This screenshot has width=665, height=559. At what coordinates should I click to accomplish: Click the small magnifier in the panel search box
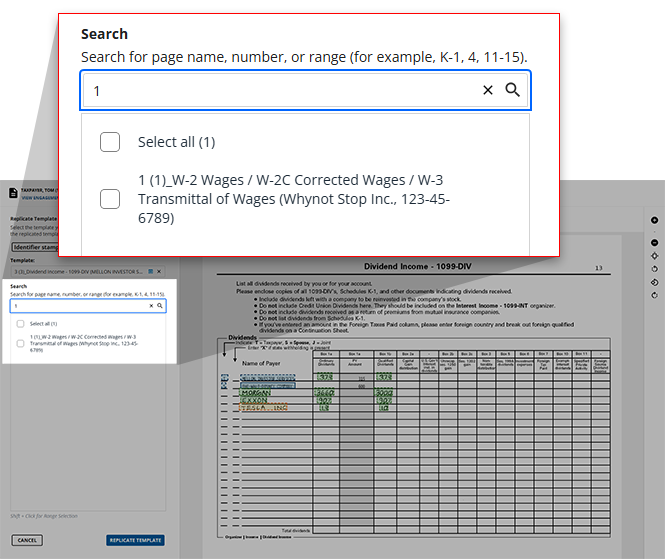160,305
